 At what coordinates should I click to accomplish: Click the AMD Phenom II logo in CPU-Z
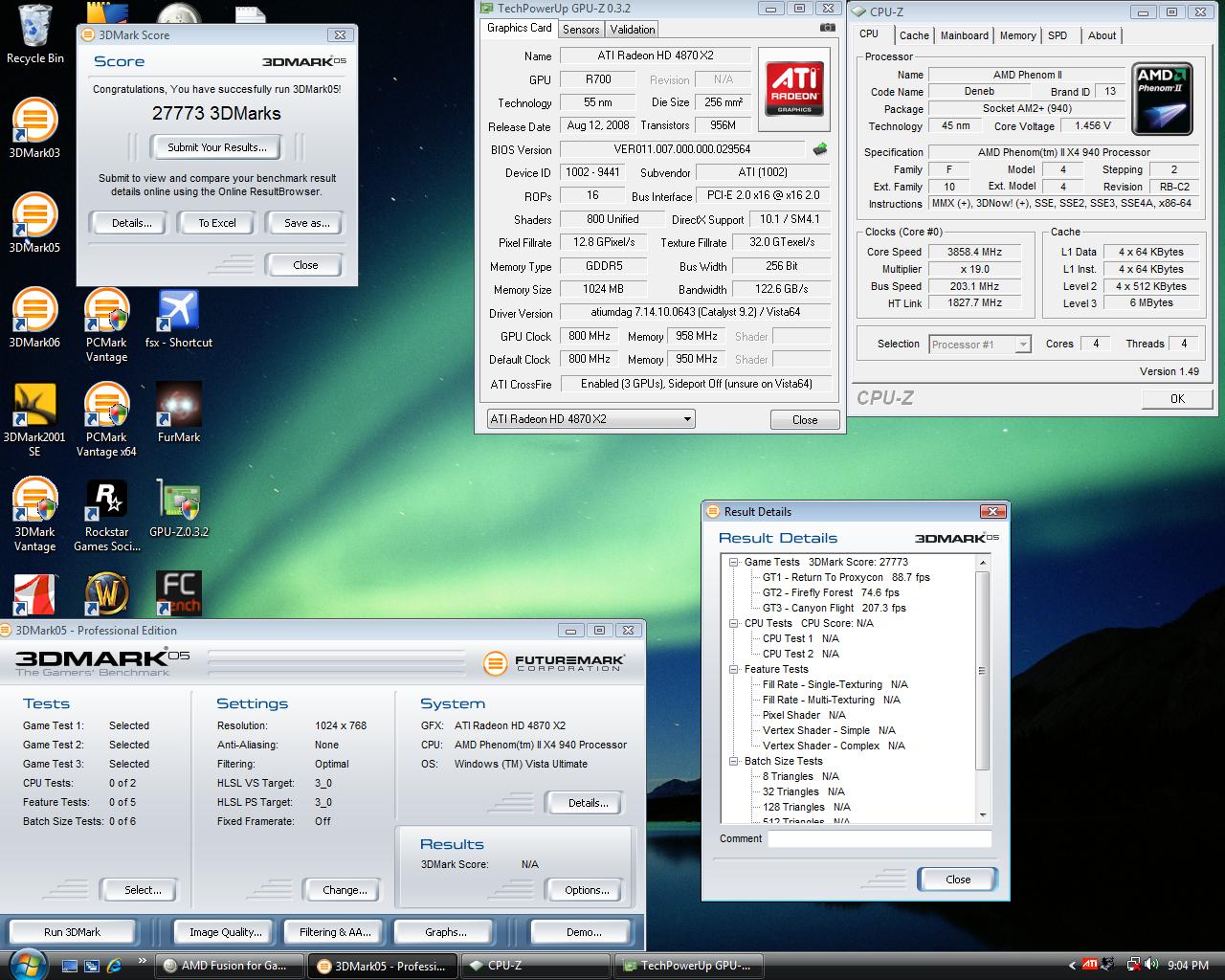(x=1163, y=99)
